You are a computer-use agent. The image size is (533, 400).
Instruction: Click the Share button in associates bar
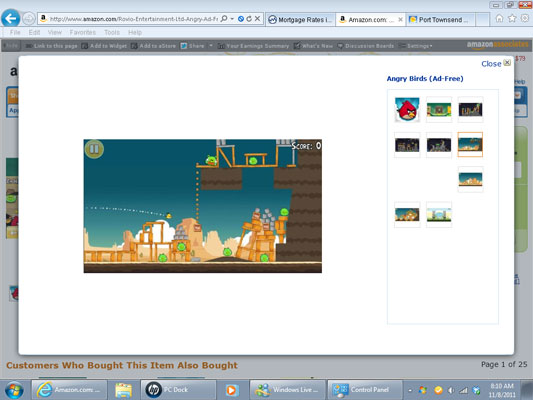click(x=193, y=46)
